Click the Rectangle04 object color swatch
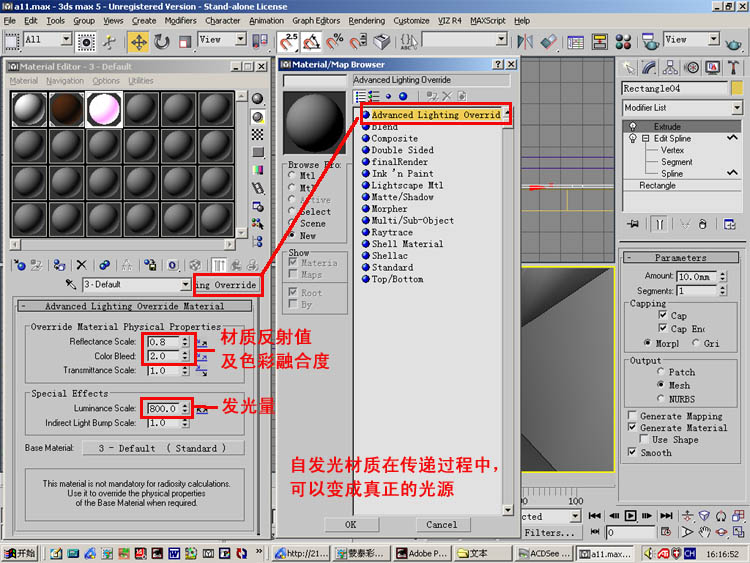This screenshot has height=563, width=750. [737, 88]
